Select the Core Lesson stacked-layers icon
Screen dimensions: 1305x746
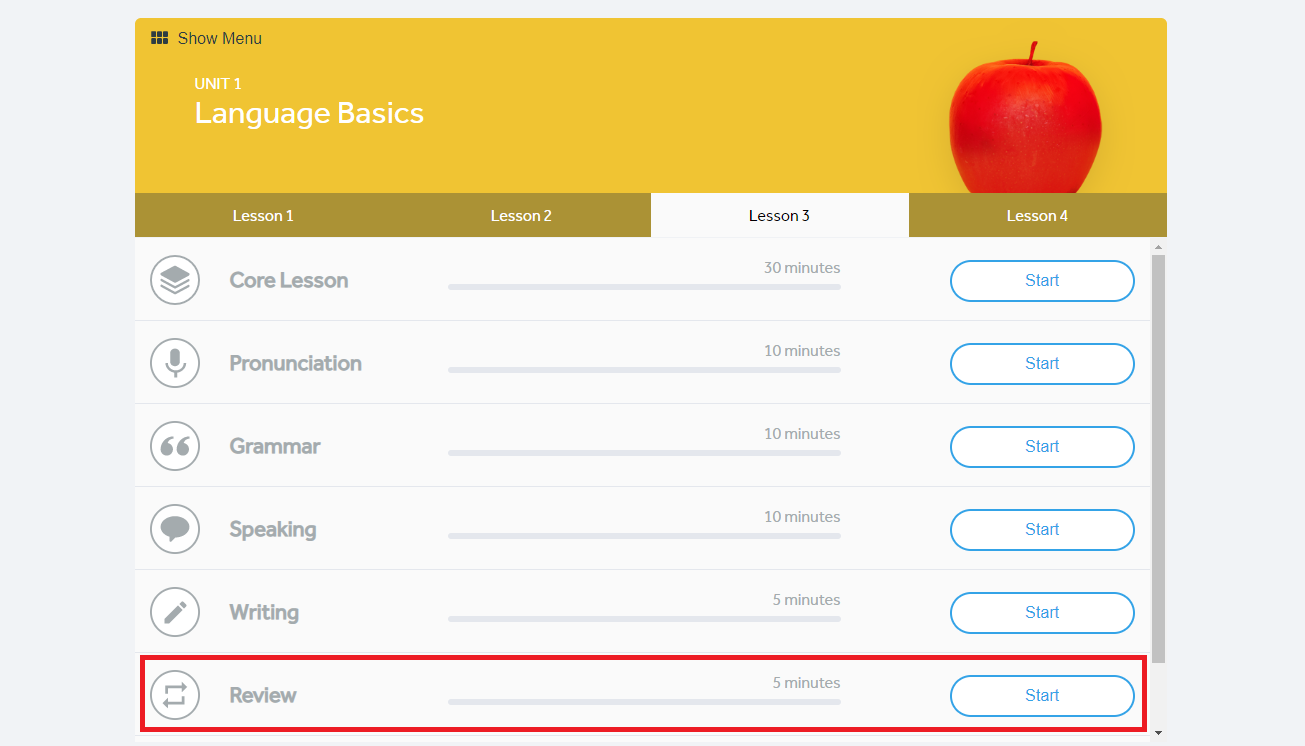tap(175, 280)
